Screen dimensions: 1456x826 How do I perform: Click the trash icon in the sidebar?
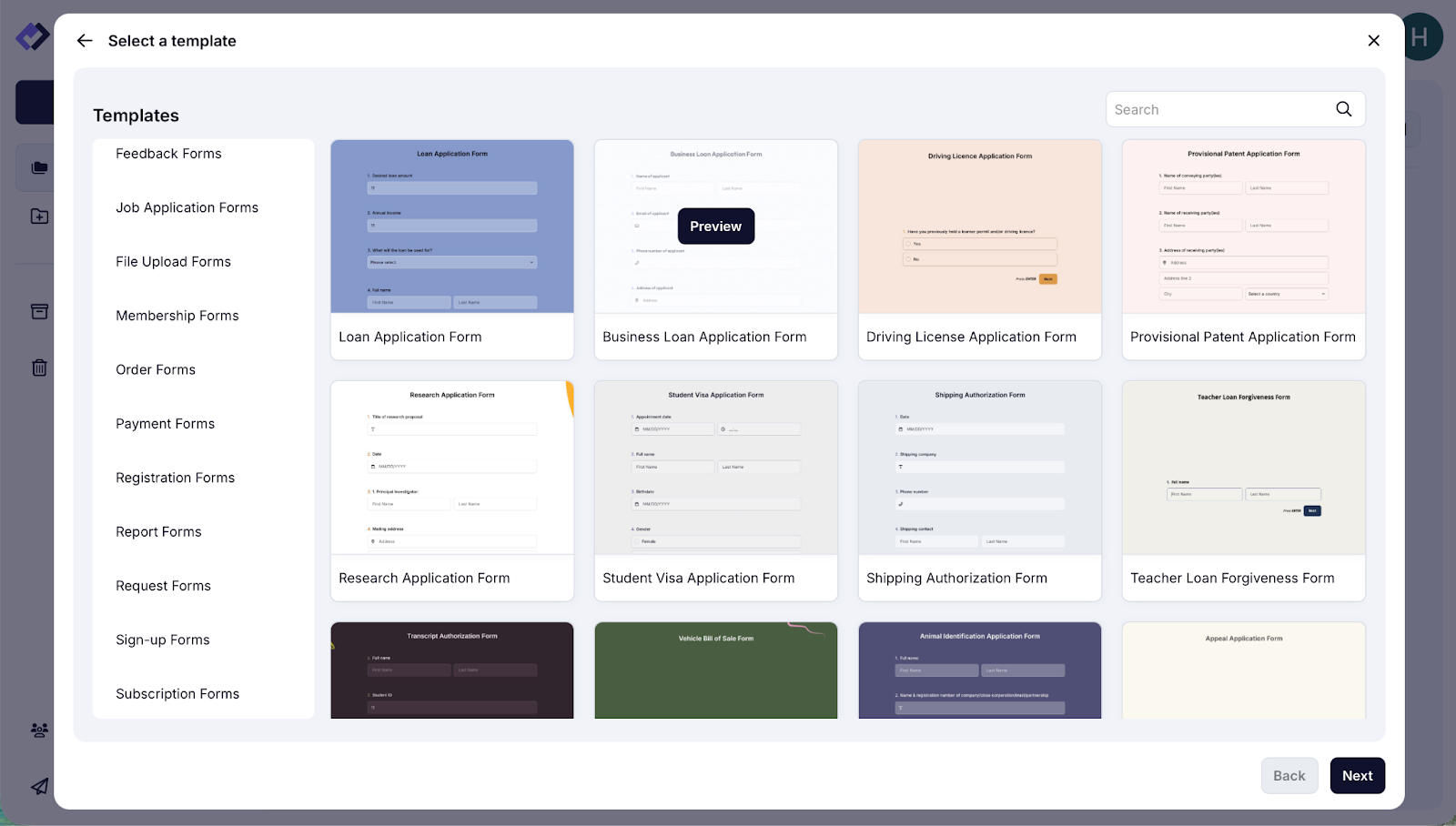point(38,368)
